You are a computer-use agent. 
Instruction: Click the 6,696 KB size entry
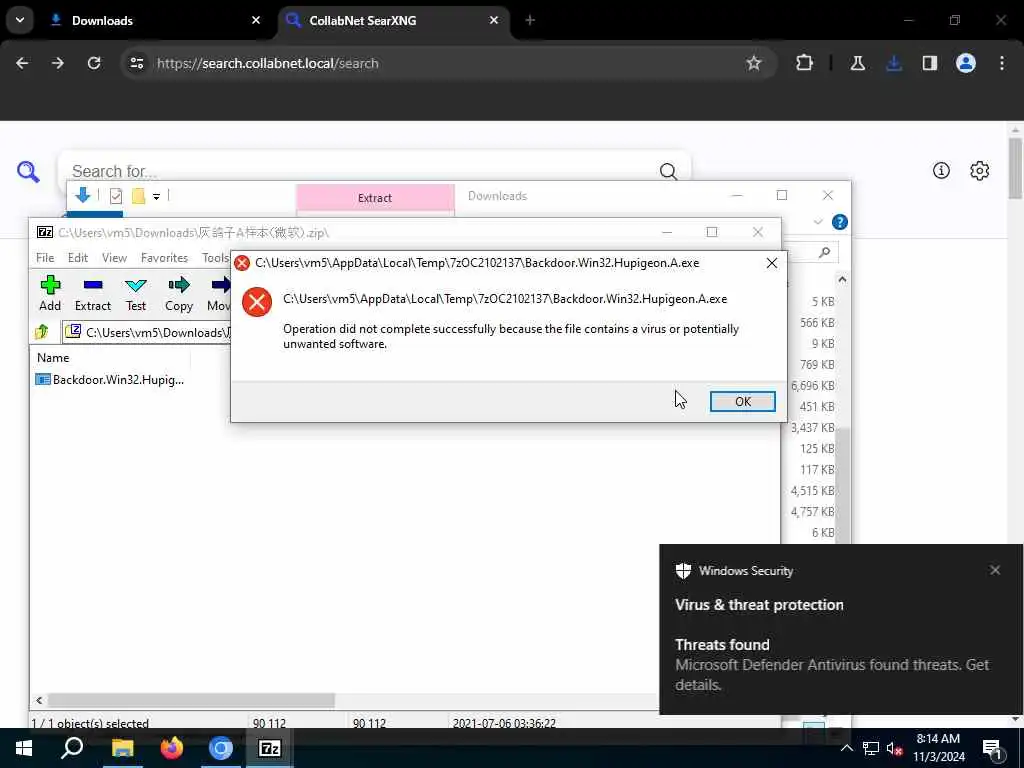pyautogui.click(x=812, y=386)
